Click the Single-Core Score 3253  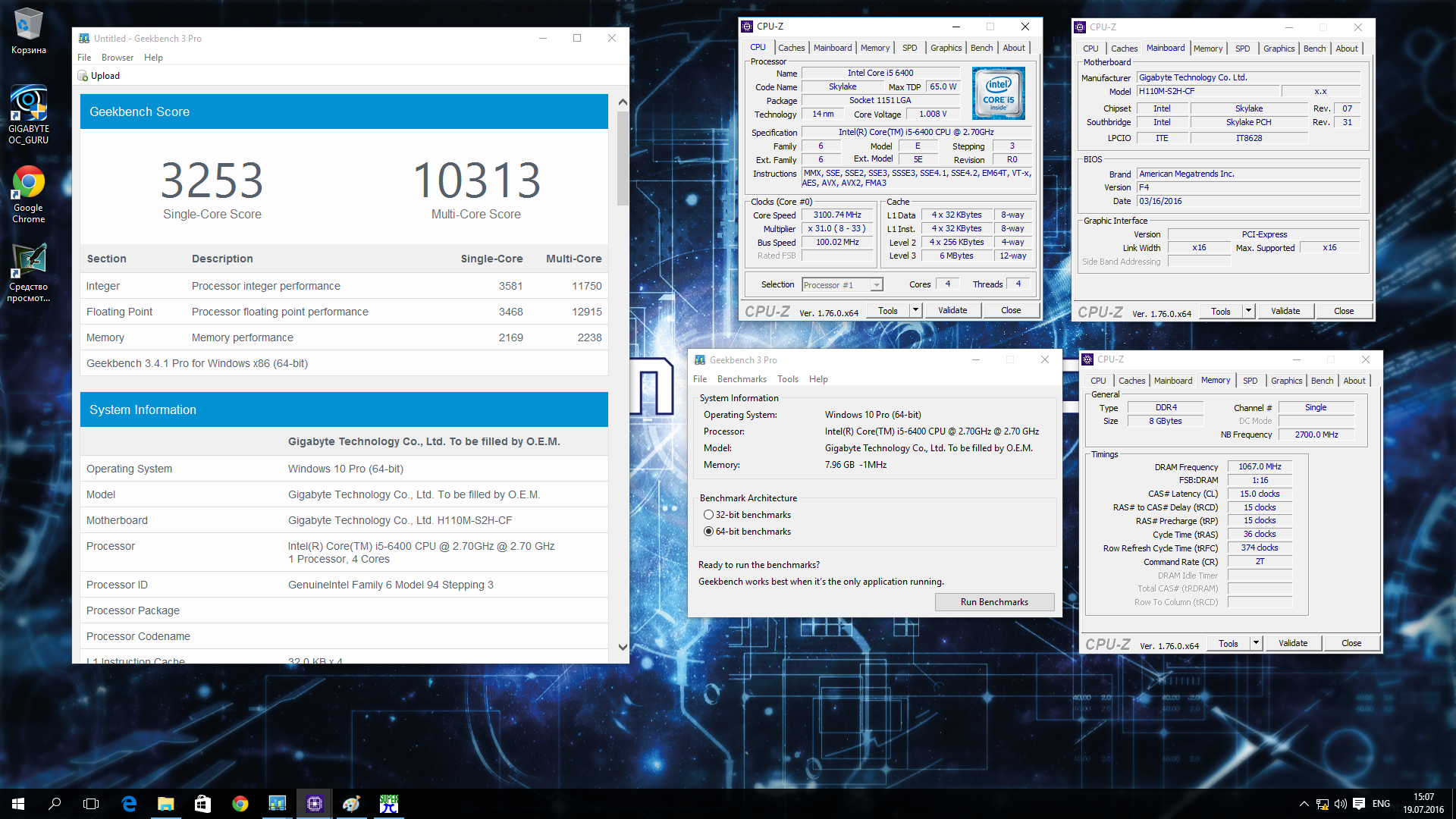212,180
